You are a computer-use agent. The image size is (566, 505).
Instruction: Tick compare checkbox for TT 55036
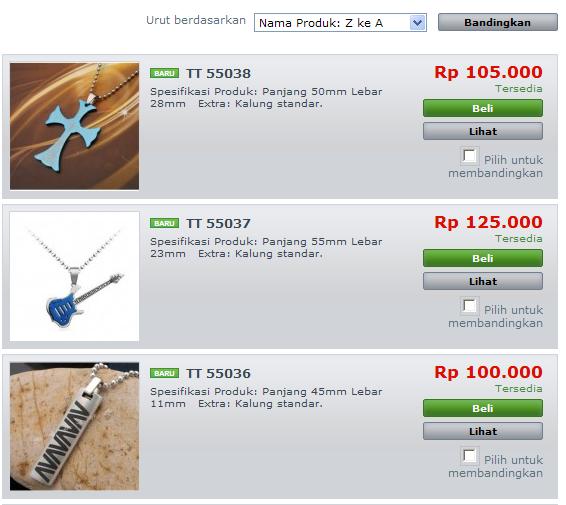click(469, 456)
